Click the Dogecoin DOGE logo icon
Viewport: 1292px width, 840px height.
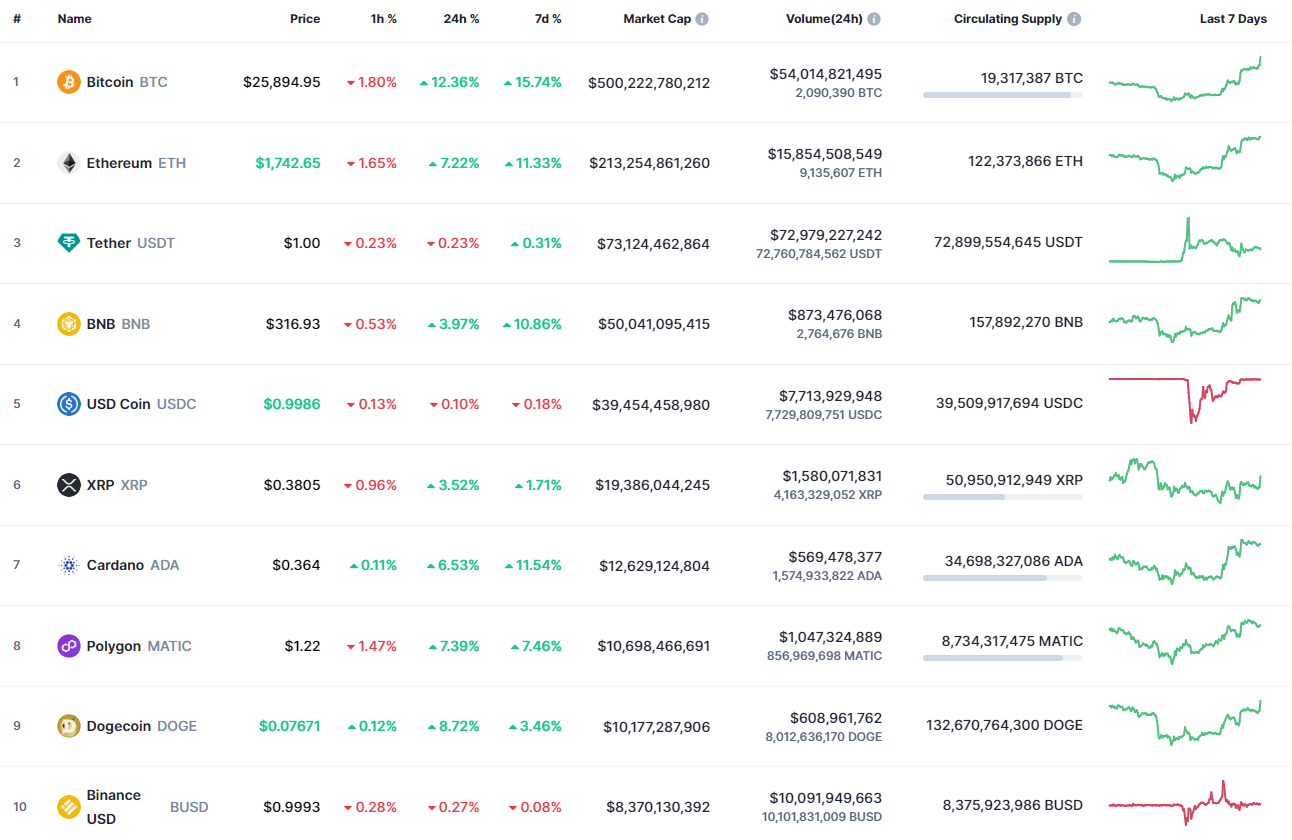[x=67, y=726]
